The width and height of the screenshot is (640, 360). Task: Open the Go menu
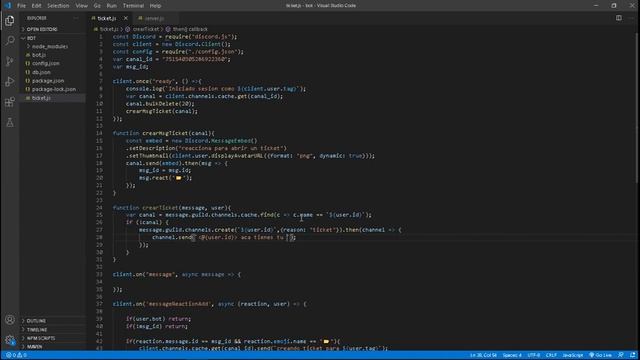(x=97, y=6)
